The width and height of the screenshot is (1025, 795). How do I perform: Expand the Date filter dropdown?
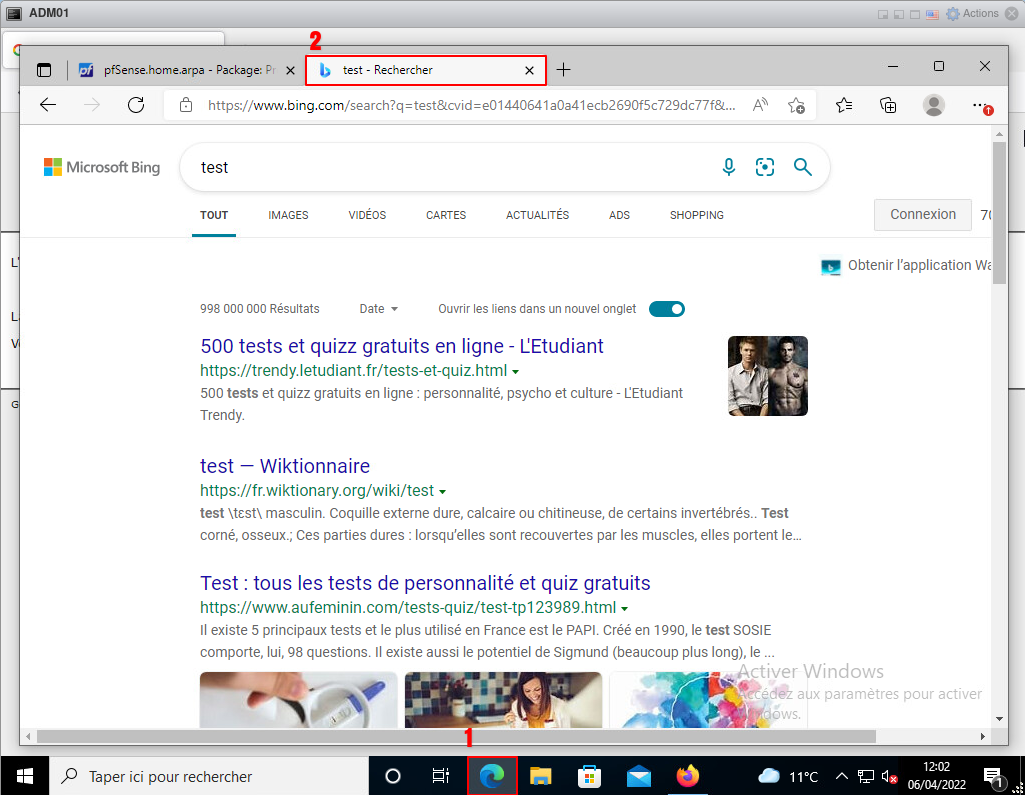379,309
